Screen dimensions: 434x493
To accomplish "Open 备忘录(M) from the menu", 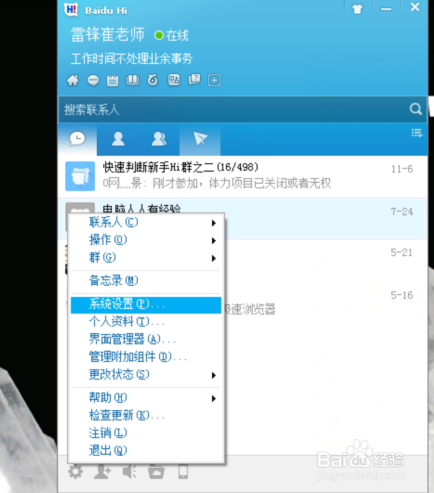I will pyautogui.click(x=146, y=281).
